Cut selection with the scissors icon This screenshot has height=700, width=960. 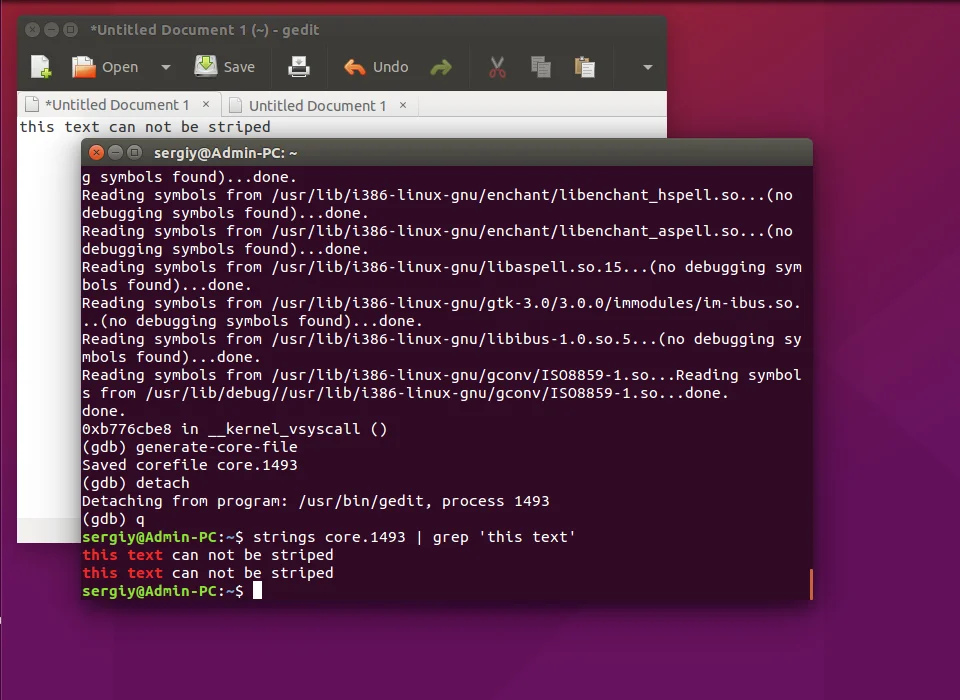pos(497,67)
